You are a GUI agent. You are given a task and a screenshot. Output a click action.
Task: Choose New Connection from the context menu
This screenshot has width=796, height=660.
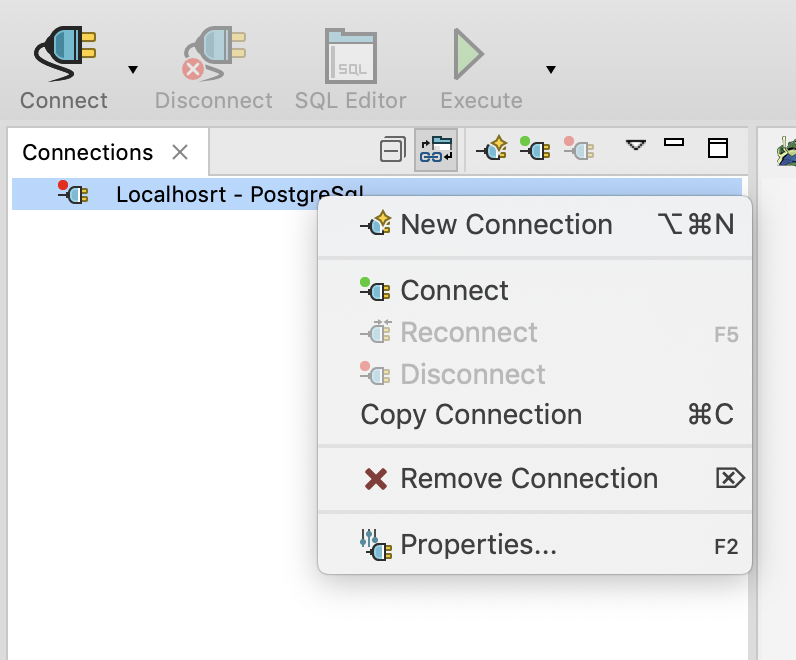point(506,224)
